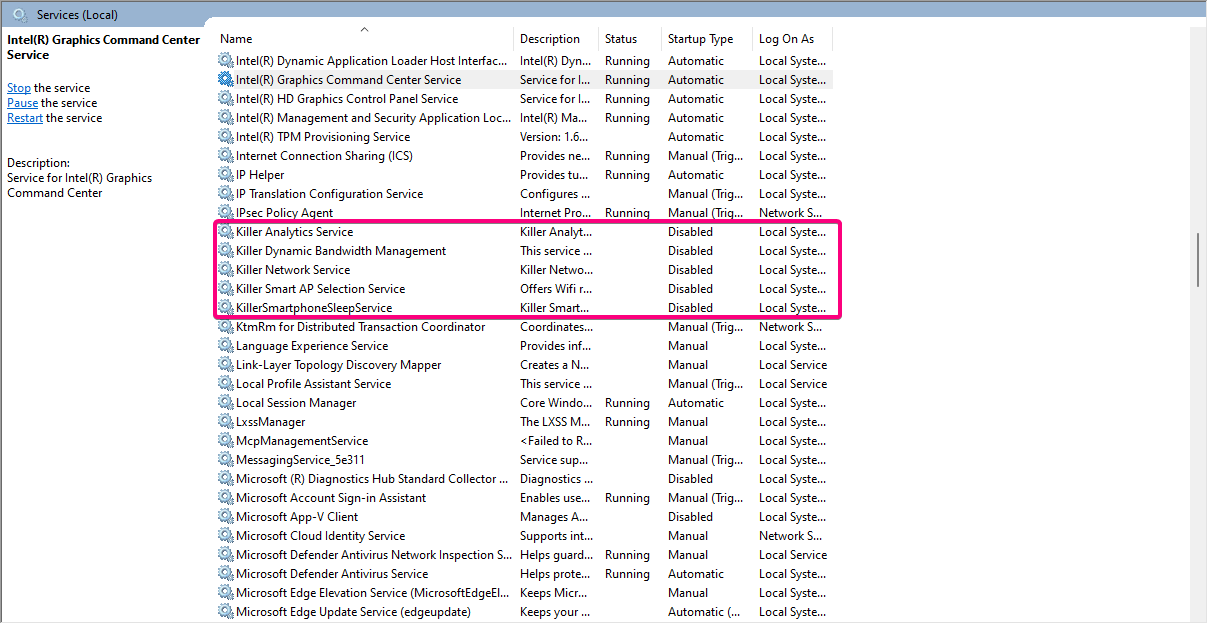Click the Description column header
The image size is (1208, 624).
point(549,39)
